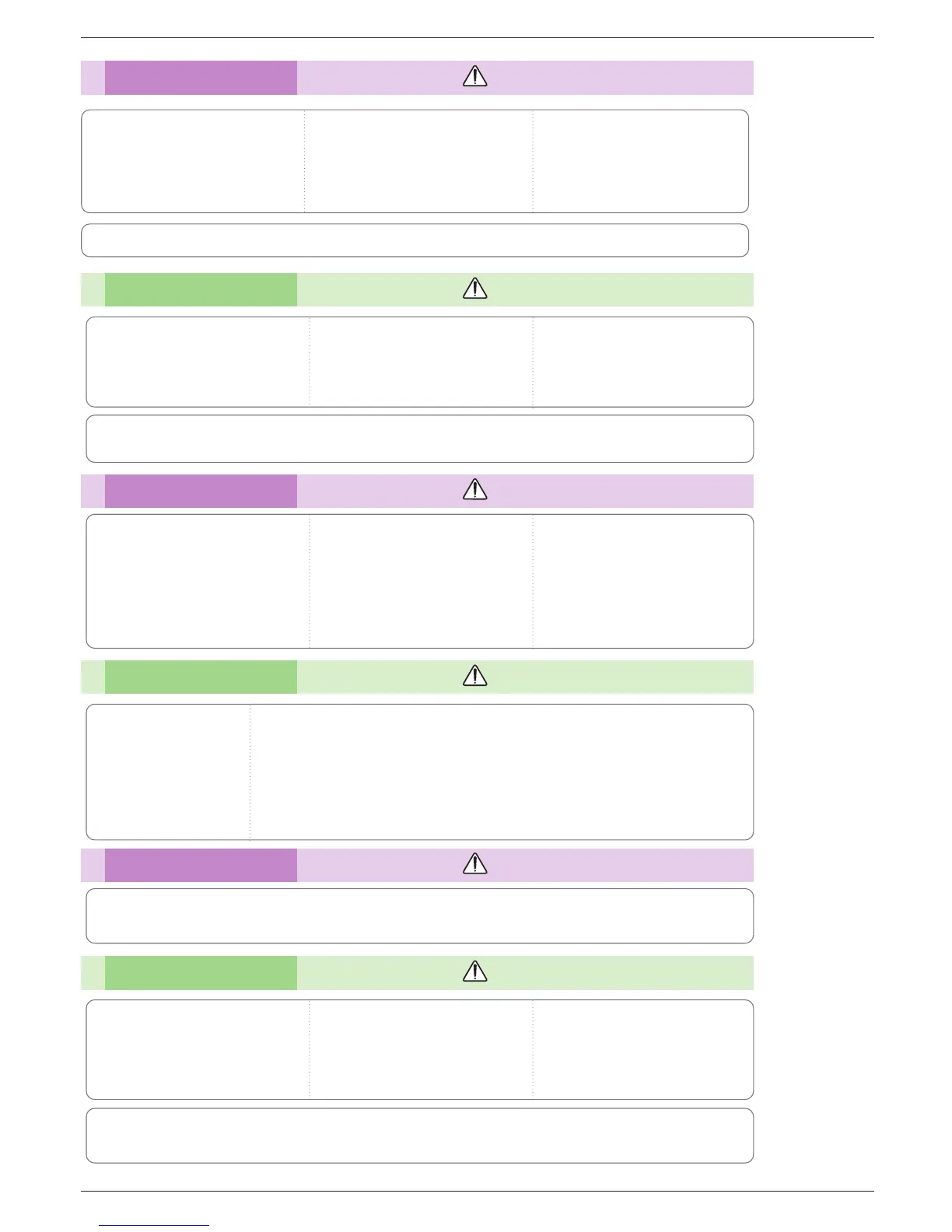
Task: Click the last empty box at the page bottom
Action: tap(419, 1136)
